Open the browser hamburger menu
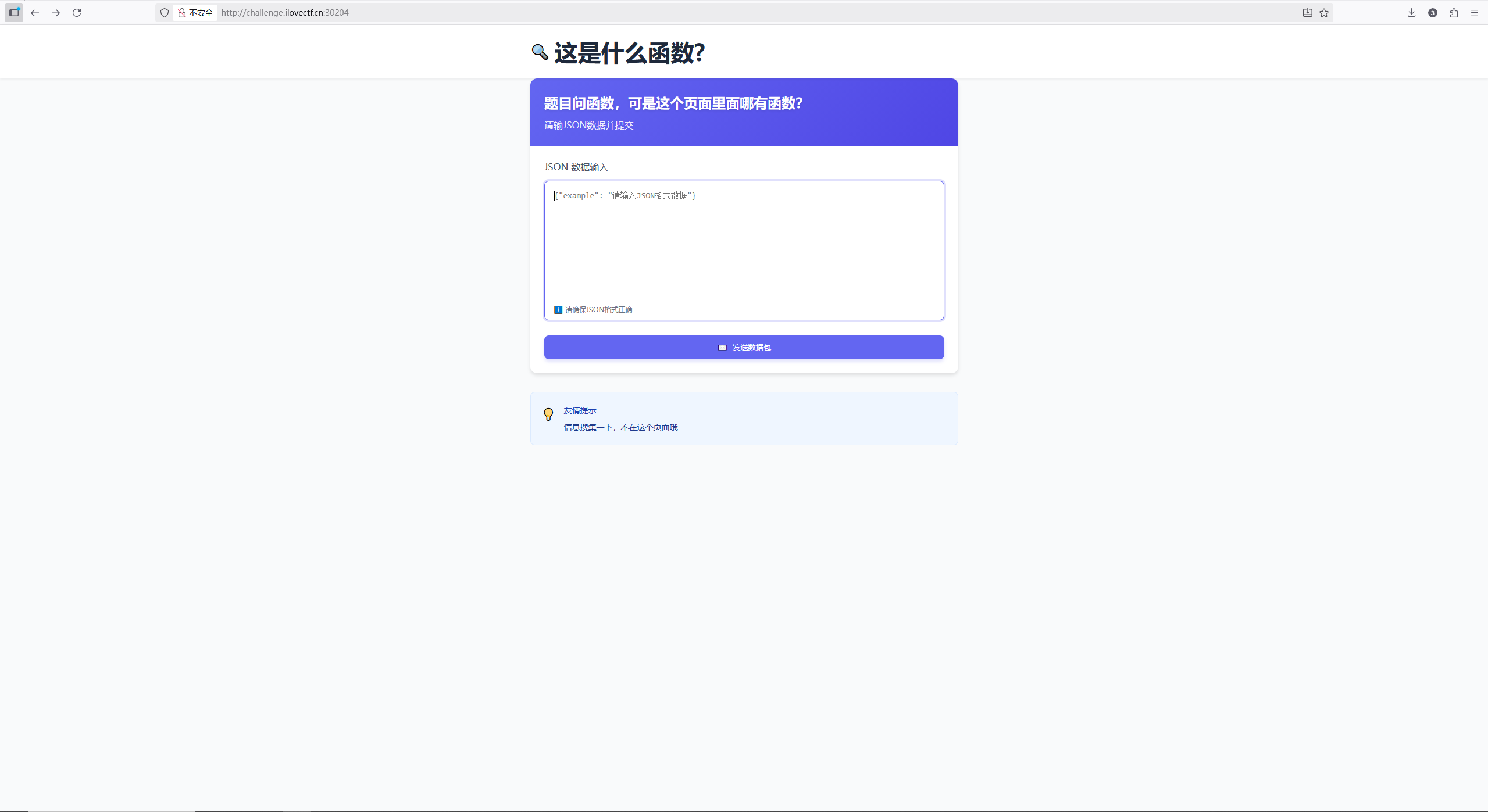This screenshot has height=812, width=1488. [1475, 13]
